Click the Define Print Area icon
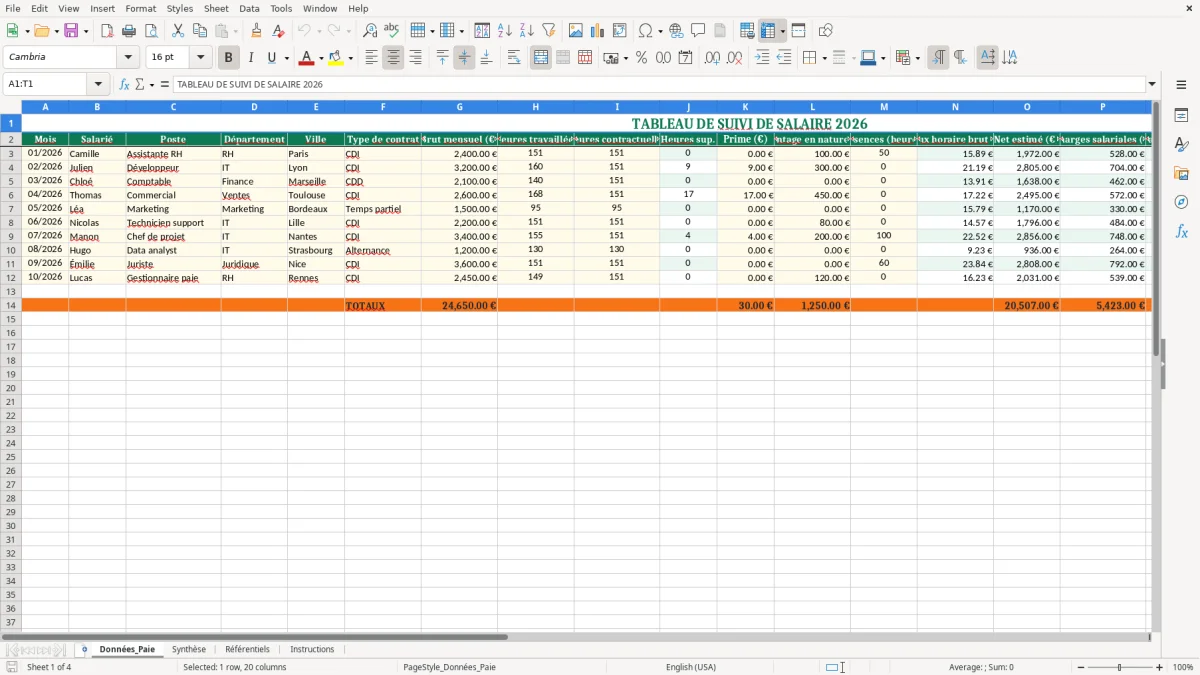This screenshot has width=1200, height=675. (x=747, y=31)
